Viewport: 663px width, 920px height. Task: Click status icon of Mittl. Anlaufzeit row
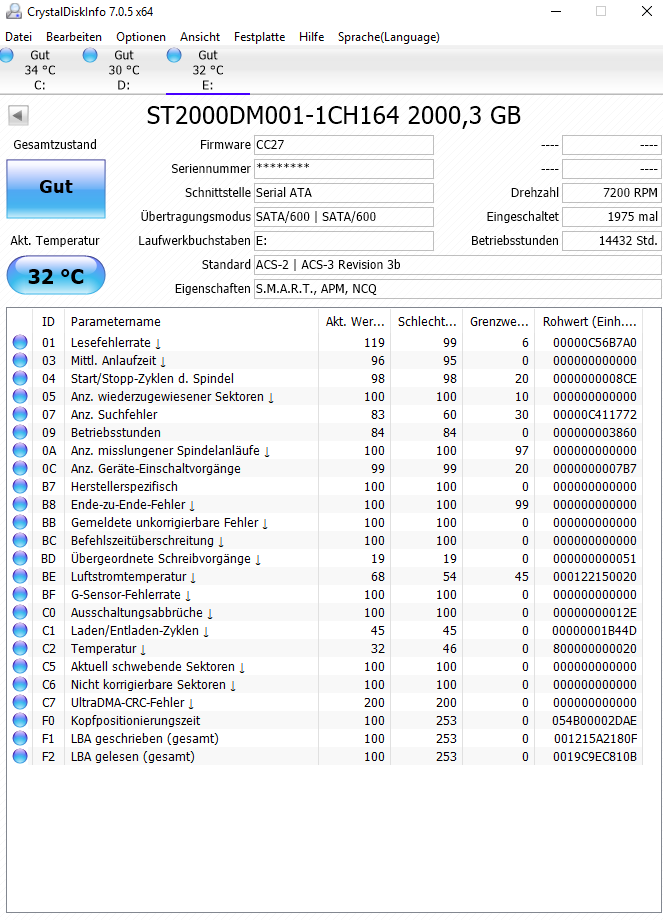[x=20, y=360]
